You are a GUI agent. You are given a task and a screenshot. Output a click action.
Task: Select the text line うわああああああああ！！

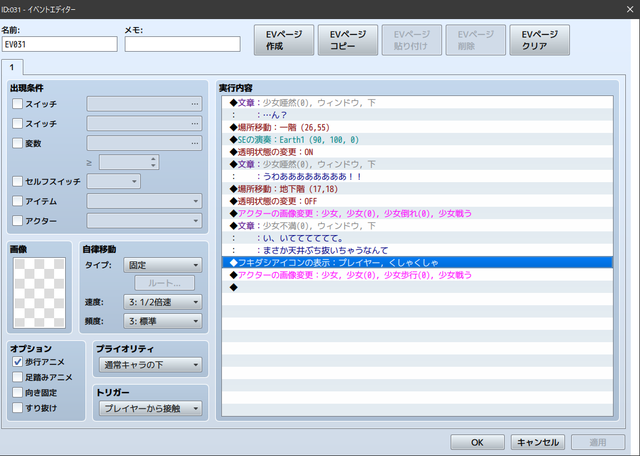point(417,176)
